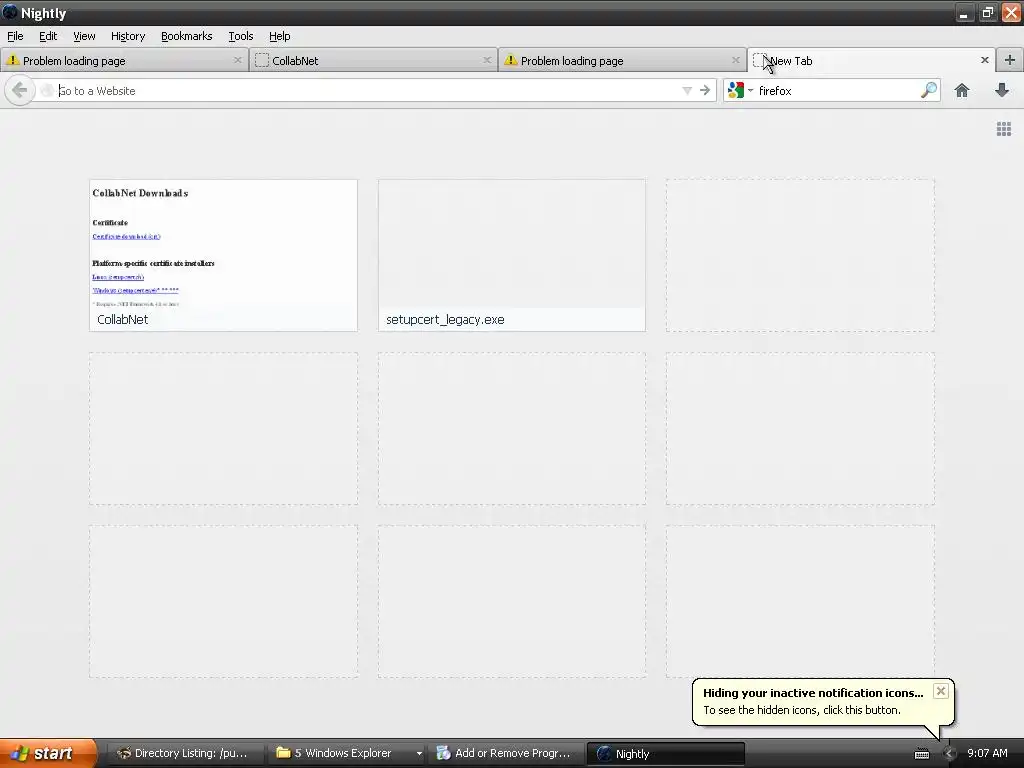
Task: Click the Nightly taskbar button
Action: pos(665,753)
